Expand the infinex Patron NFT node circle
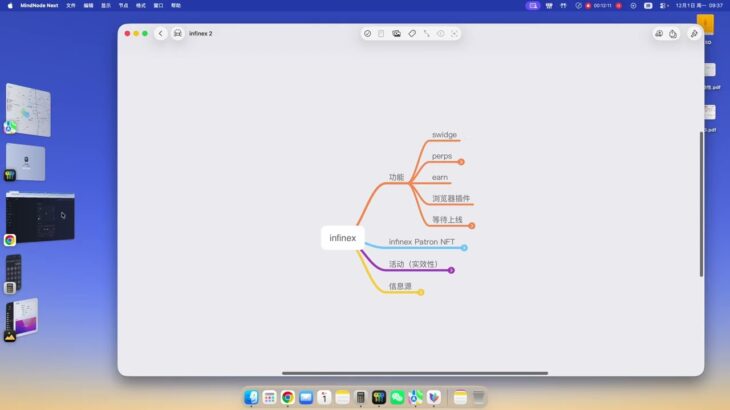This screenshot has height=410, width=730. [x=464, y=248]
